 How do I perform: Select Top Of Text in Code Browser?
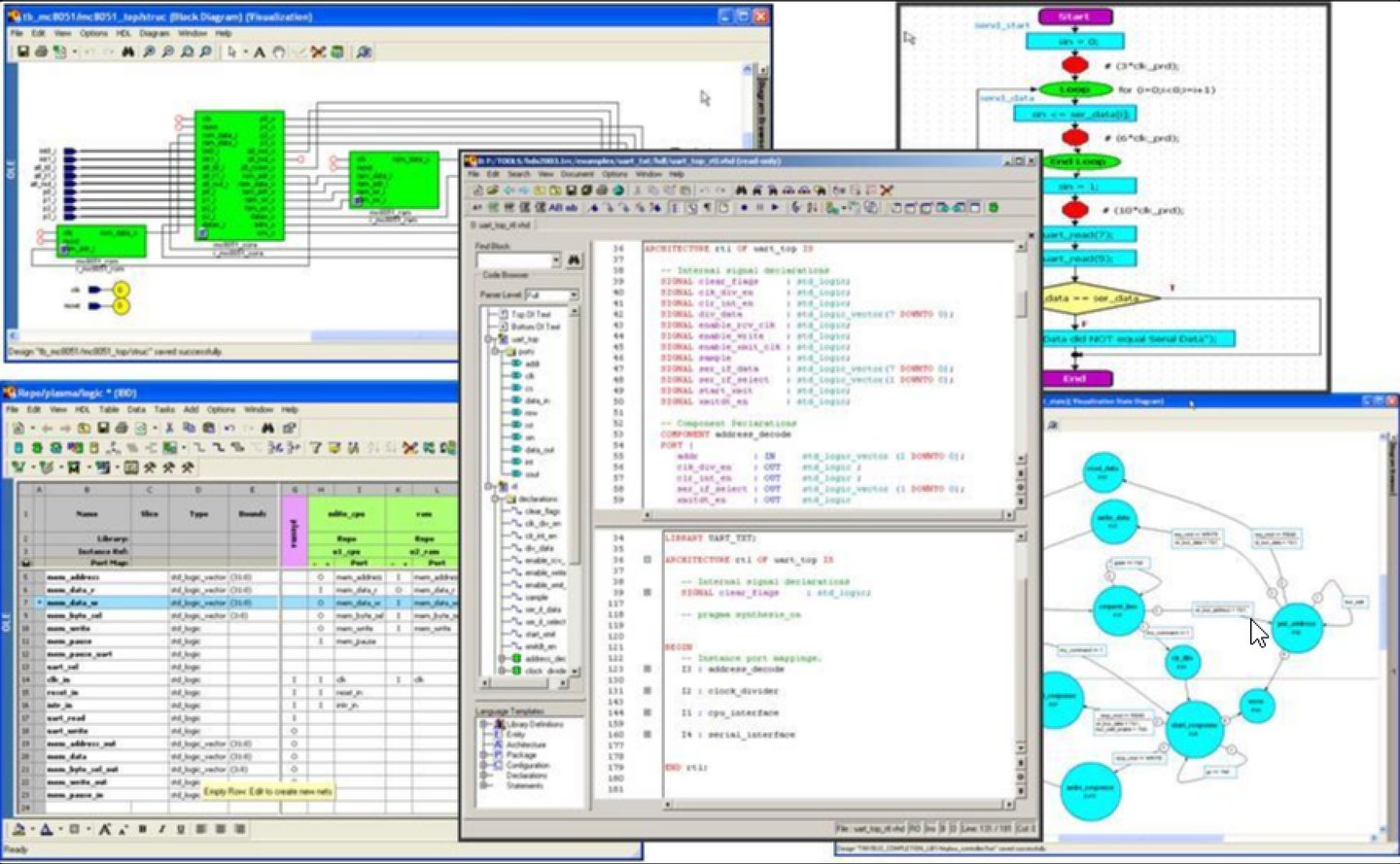coord(530,314)
